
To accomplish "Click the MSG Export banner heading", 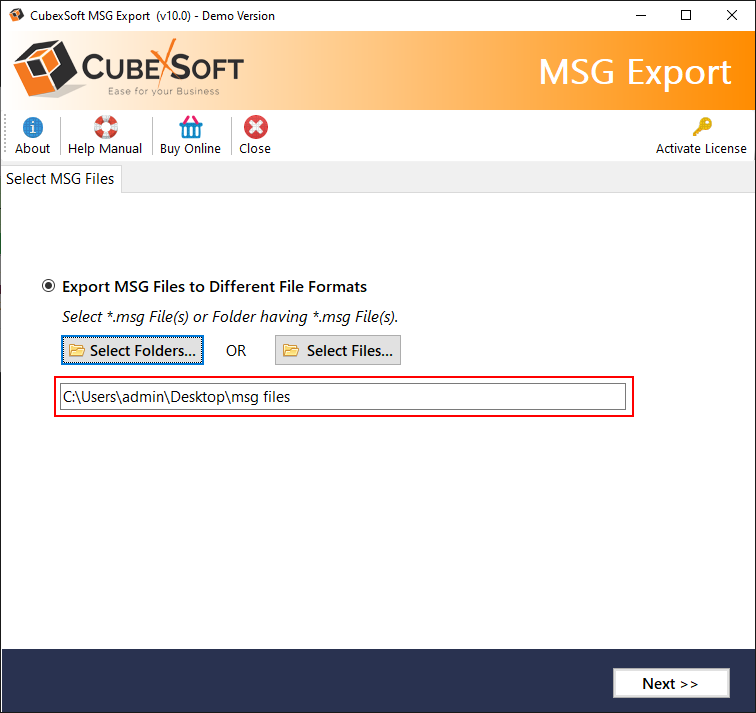I will [x=635, y=72].
